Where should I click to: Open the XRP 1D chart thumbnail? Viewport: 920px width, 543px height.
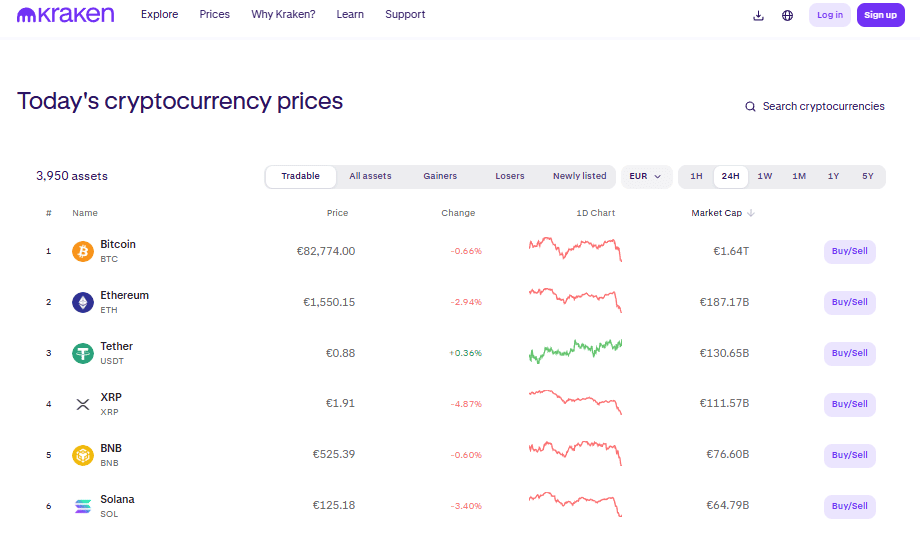pos(575,402)
